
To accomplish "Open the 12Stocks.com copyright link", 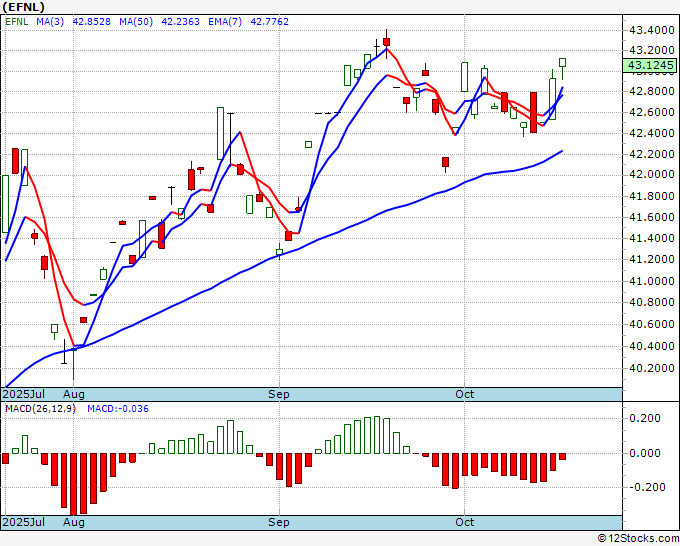I will 638,539.
